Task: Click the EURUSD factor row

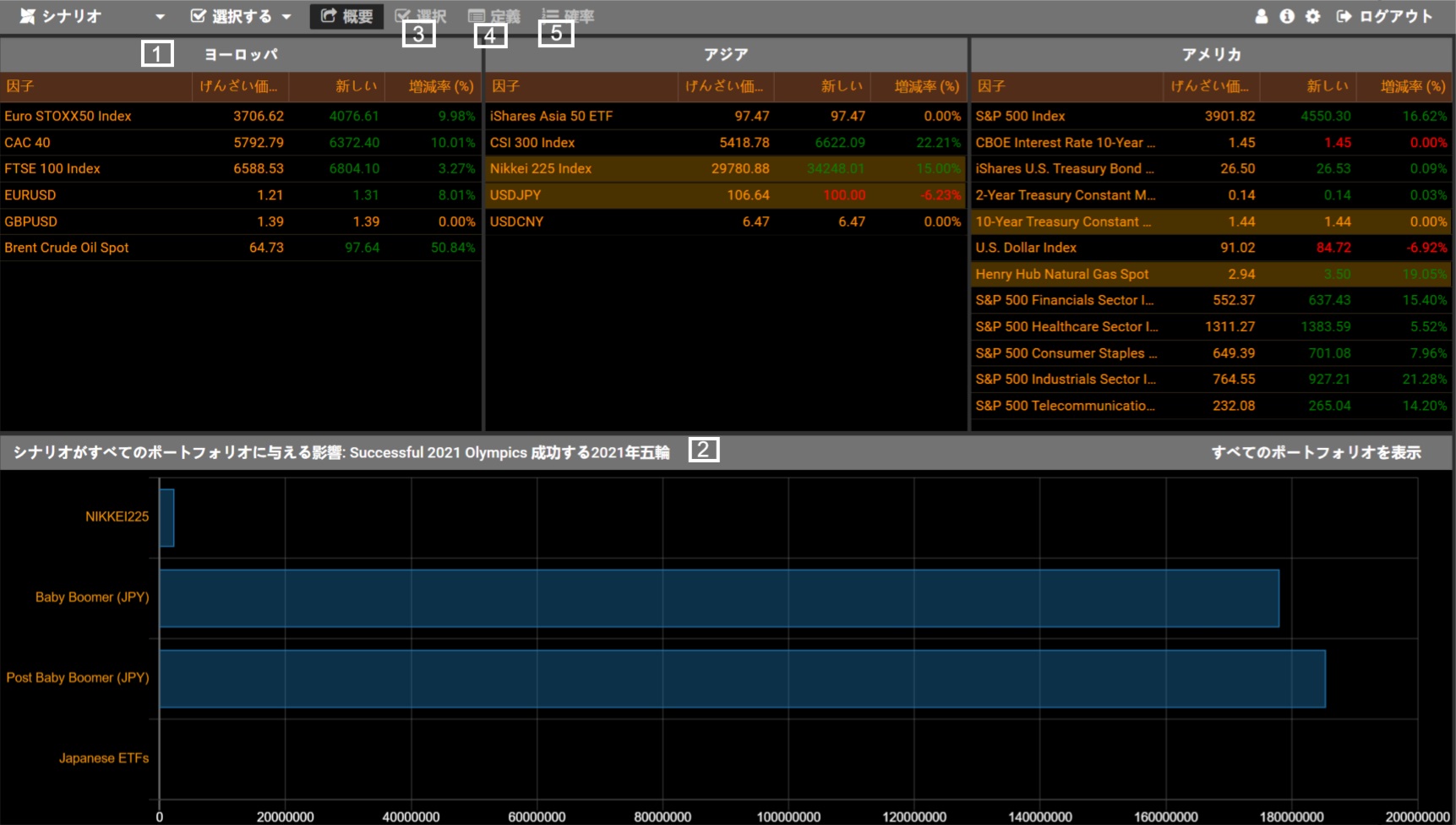Action: coord(241,194)
